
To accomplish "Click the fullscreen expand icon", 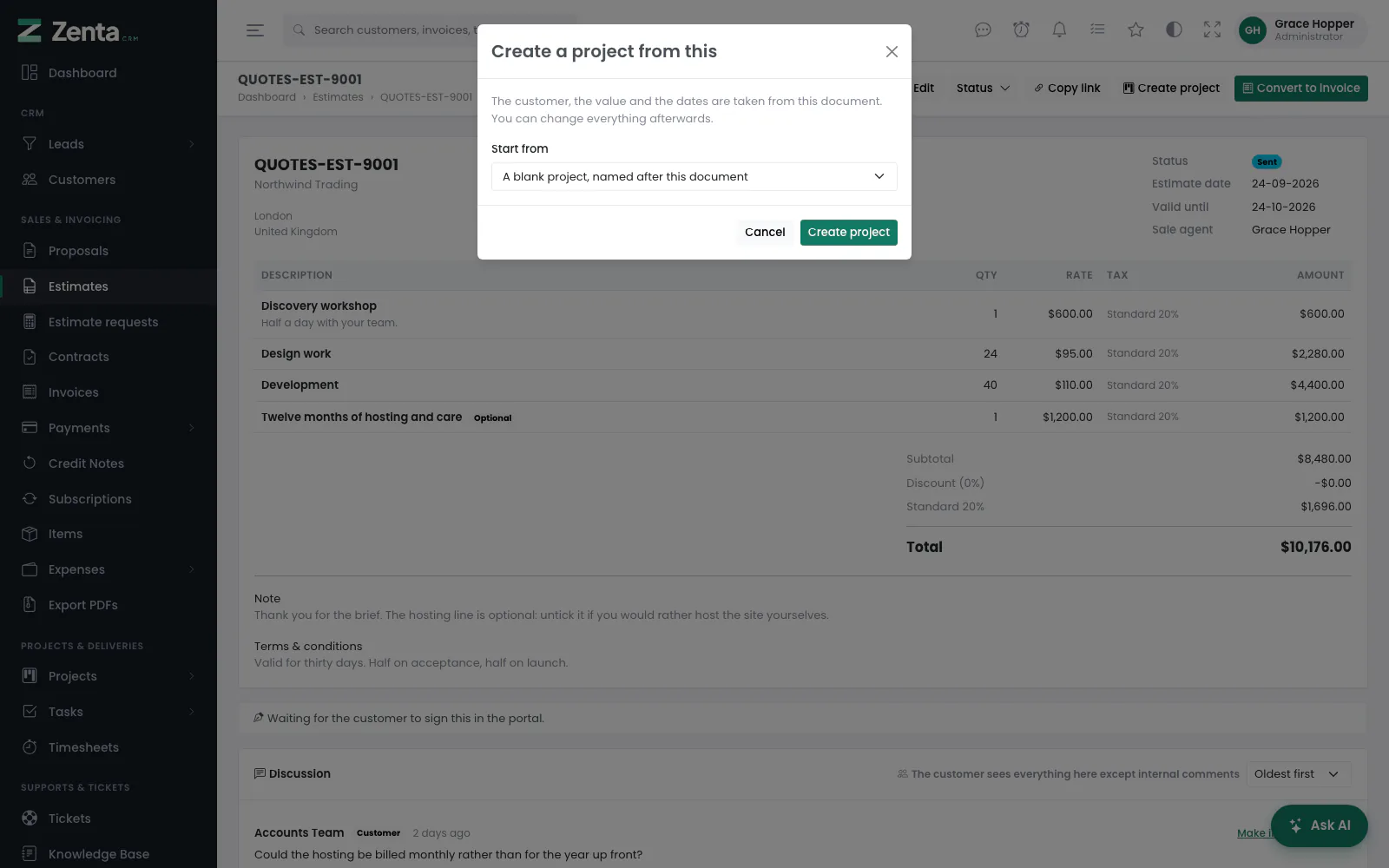I will [1212, 30].
